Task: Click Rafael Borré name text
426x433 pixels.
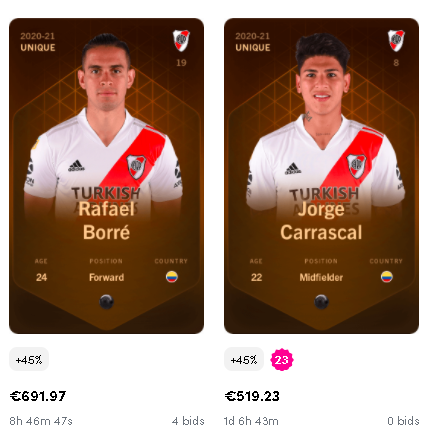Action: (x=106, y=221)
